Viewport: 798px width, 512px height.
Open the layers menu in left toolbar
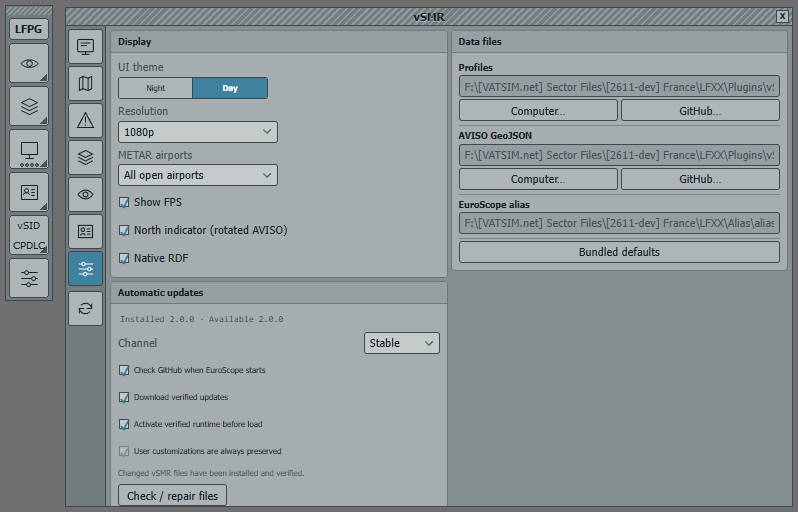29,106
